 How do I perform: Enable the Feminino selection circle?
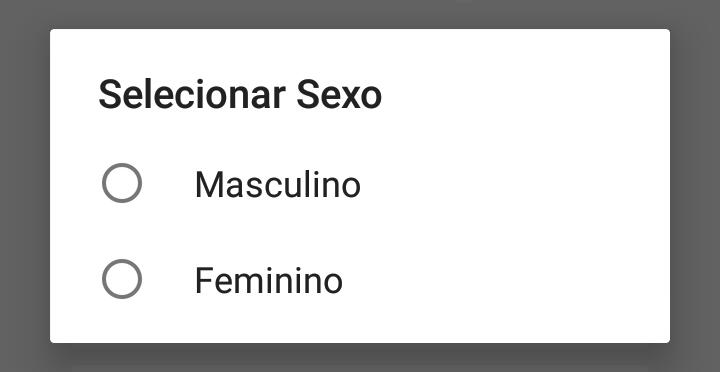(x=122, y=279)
